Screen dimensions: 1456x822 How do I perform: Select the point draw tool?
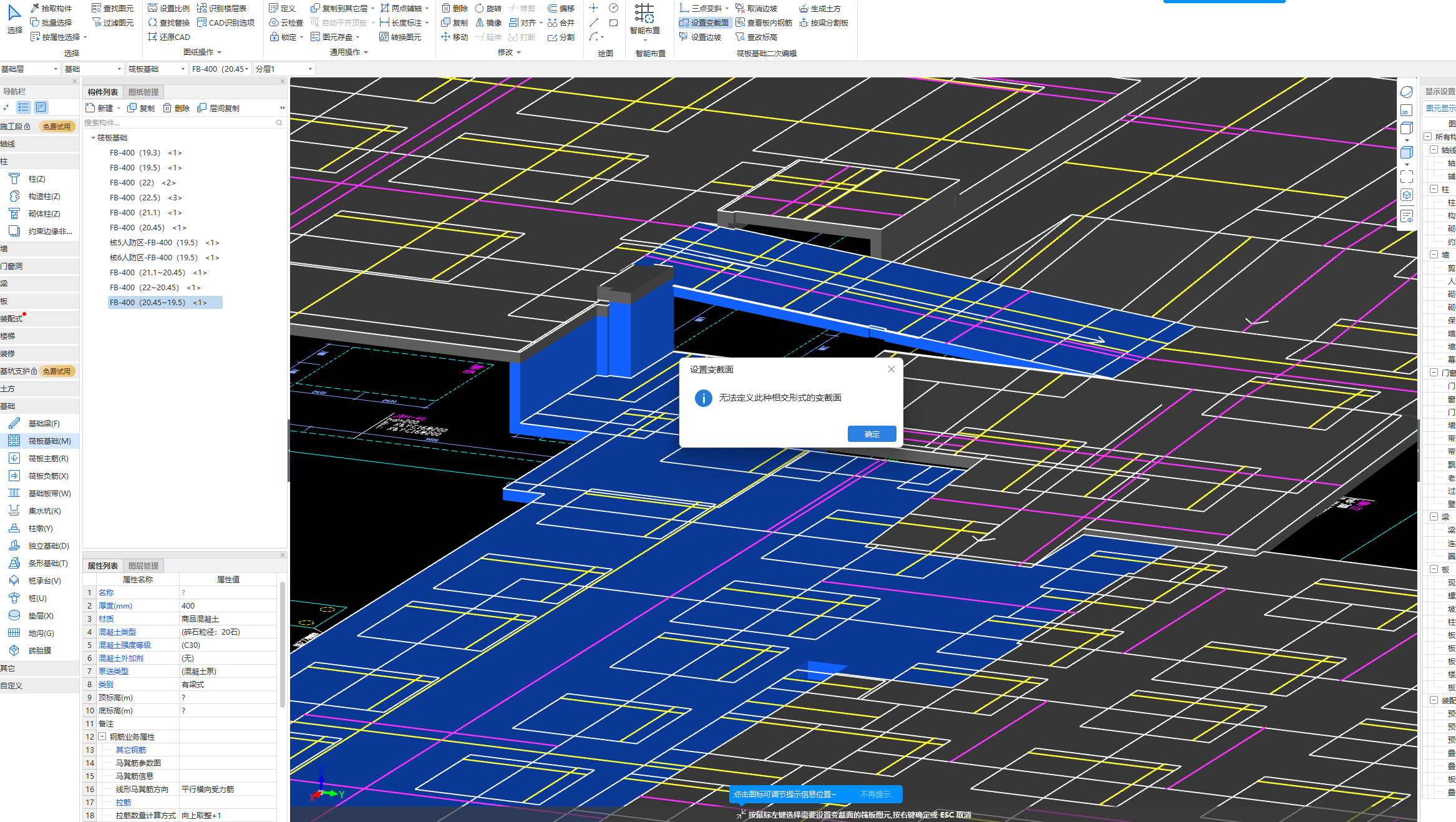point(593,8)
